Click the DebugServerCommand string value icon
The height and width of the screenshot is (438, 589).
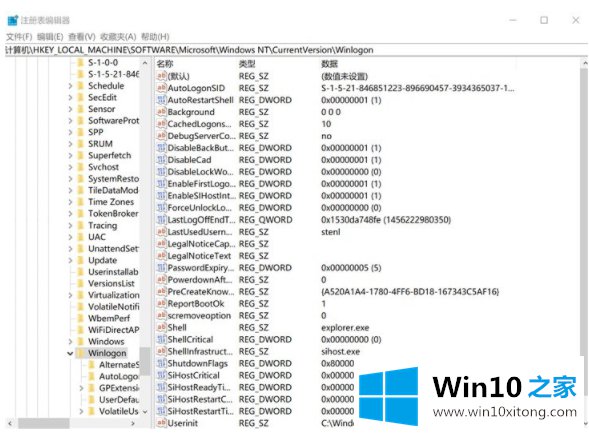pyautogui.click(x=161, y=136)
